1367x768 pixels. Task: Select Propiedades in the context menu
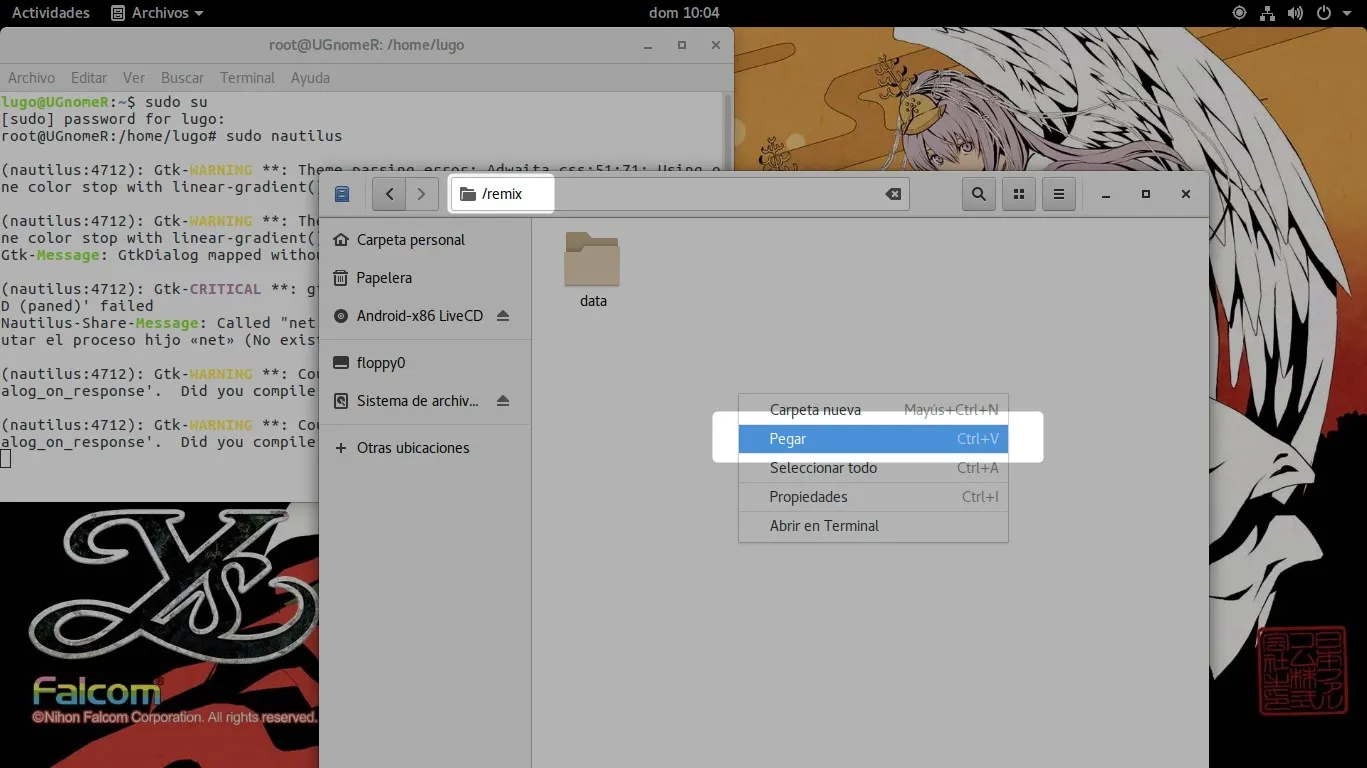click(808, 496)
